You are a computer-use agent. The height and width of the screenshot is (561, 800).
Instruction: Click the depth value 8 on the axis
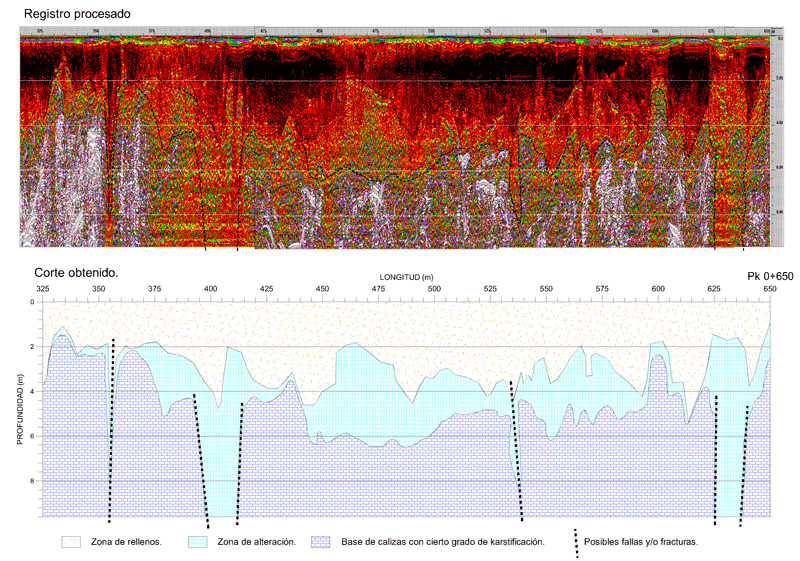coord(32,481)
